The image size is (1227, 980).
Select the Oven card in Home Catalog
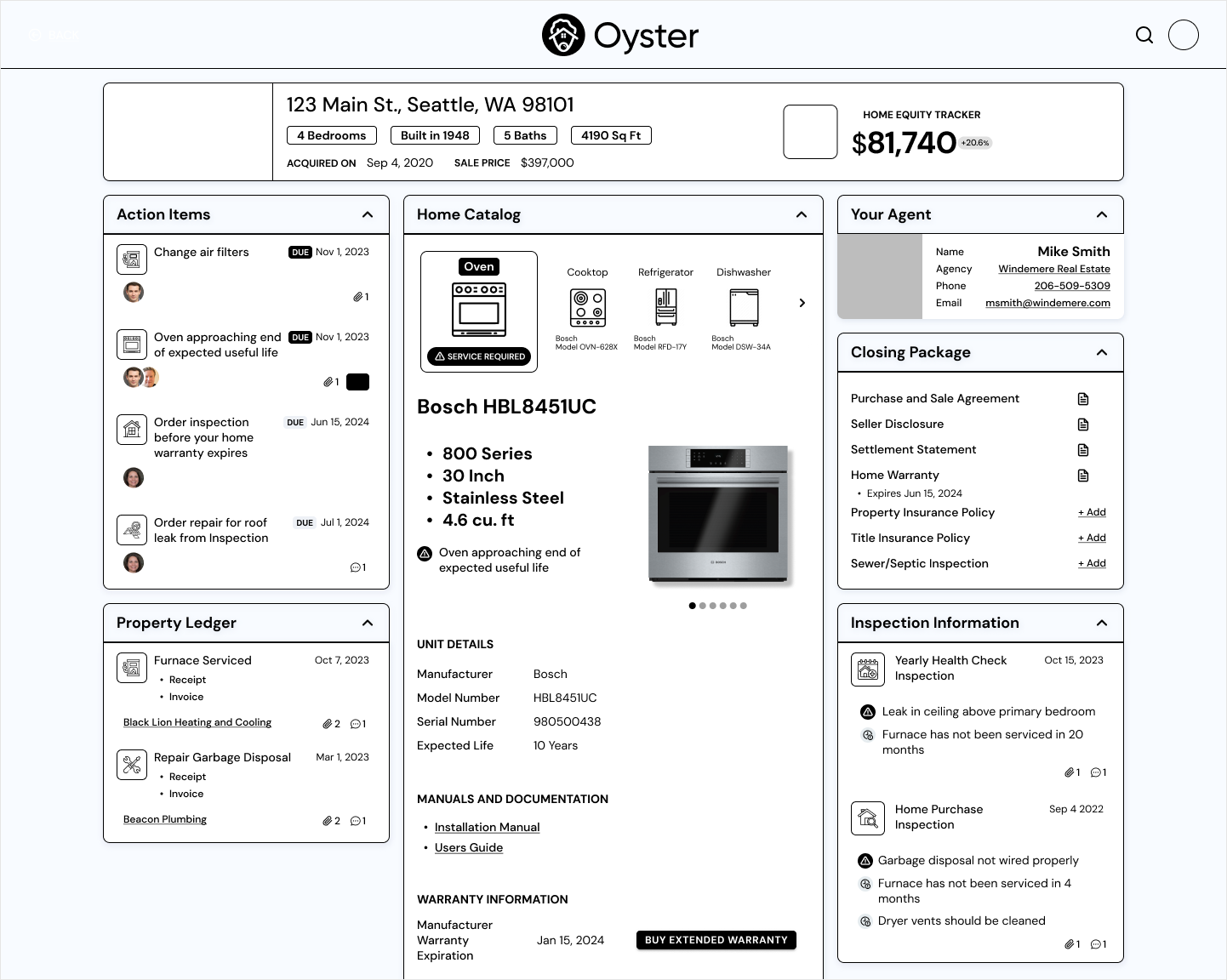(x=479, y=311)
